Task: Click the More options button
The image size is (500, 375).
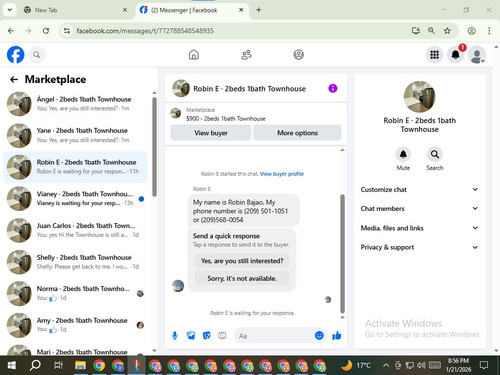Action: click(x=297, y=133)
